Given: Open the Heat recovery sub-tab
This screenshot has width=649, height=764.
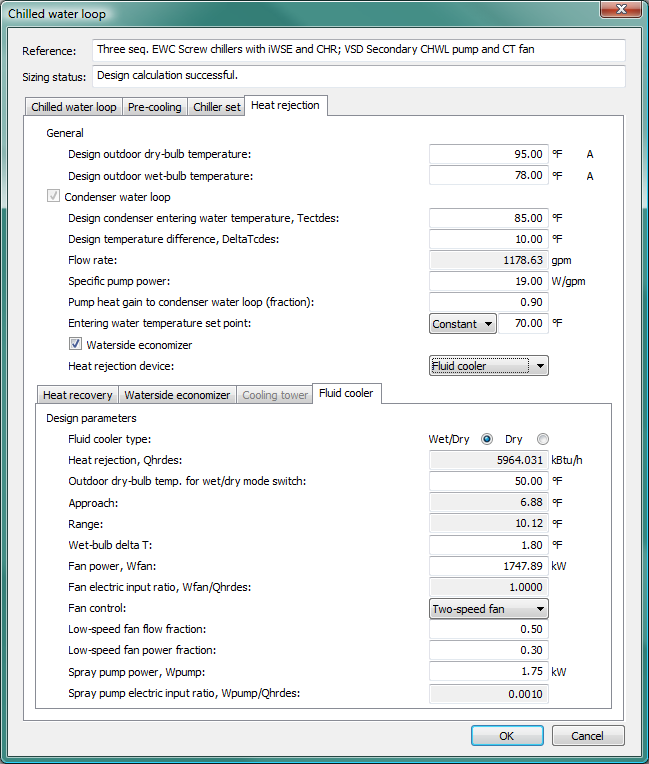Looking at the screenshot, I should pos(77,395).
